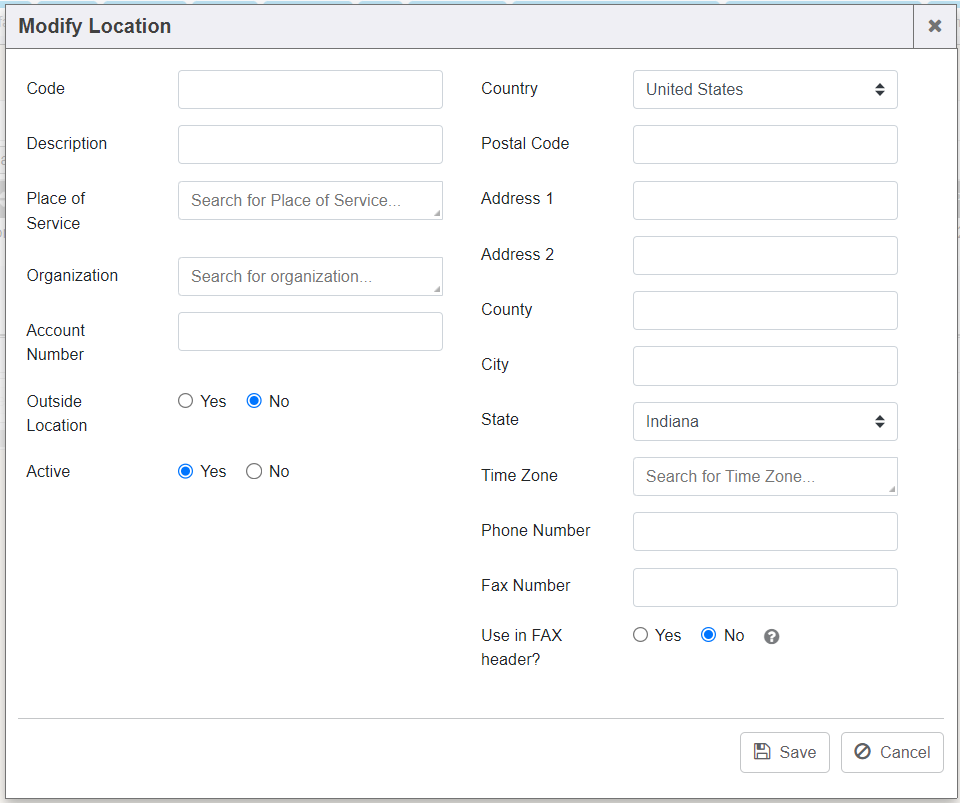Image resolution: width=960 pixels, height=803 pixels.
Task: Click the Postal Code input
Action: click(765, 144)
